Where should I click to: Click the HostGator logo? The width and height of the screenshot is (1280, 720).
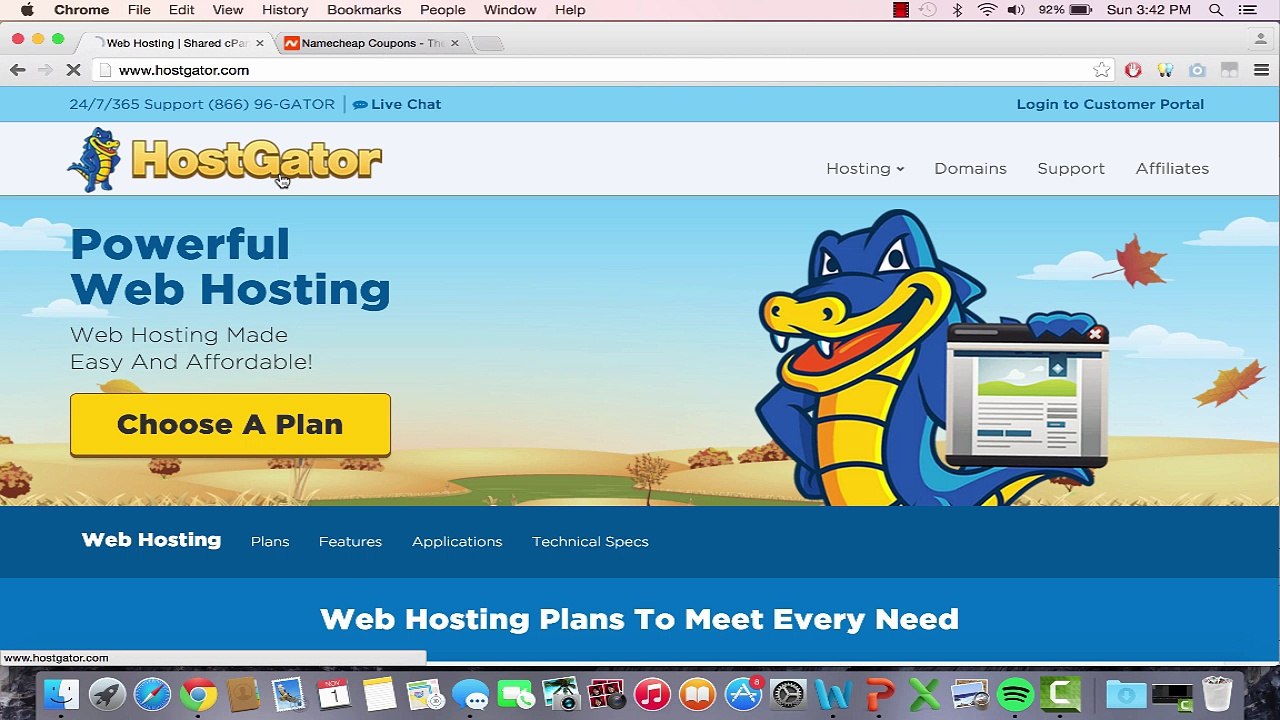tap(224, 160)
